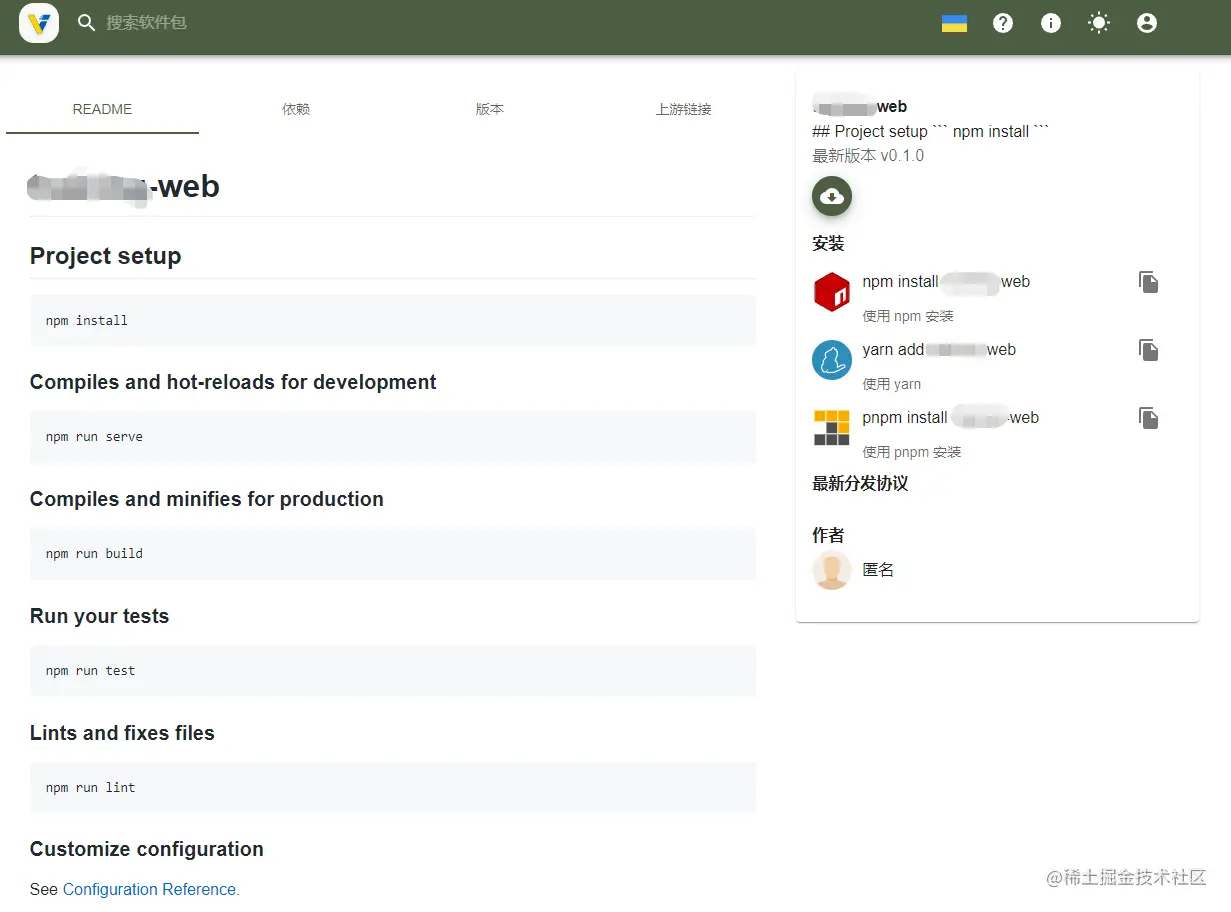
Task: Click 'Compiles and minifies for production' heading
Action: coord(207,499)
